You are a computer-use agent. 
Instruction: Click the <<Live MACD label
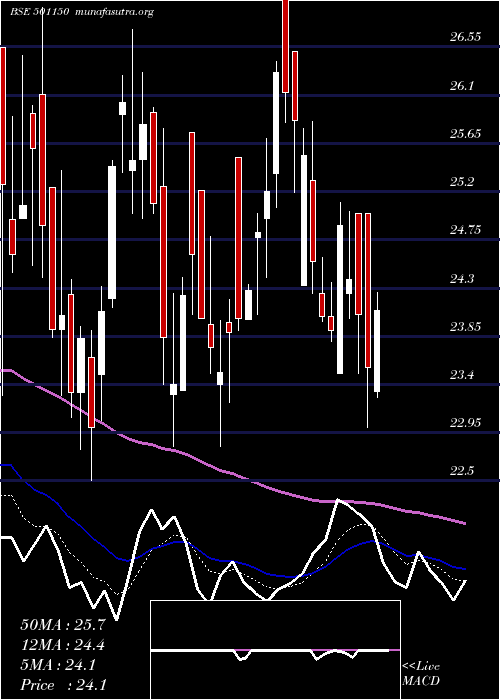pyautogui.click(x=421, y=674)
